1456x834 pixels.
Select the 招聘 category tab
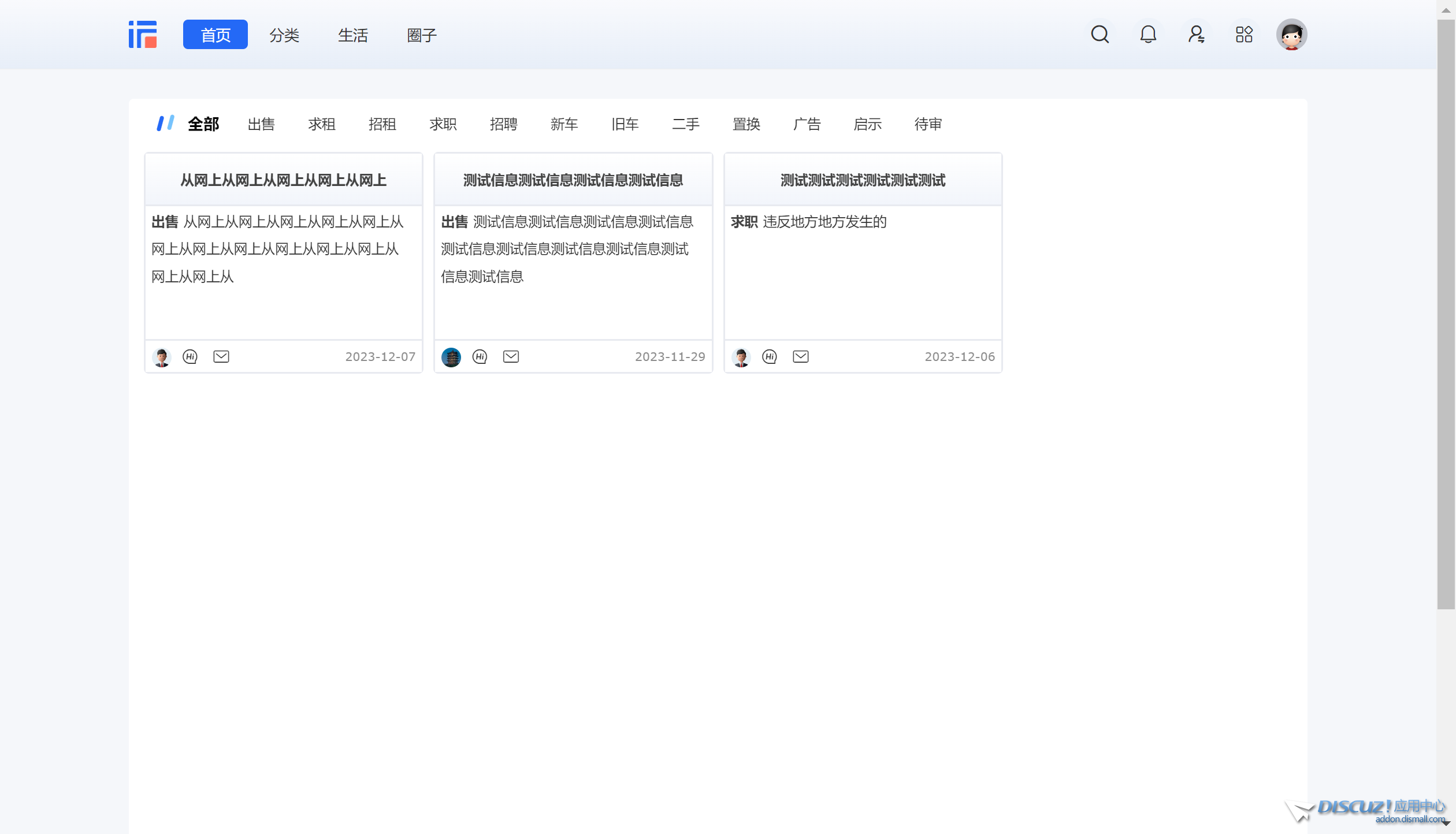point(503,124)
